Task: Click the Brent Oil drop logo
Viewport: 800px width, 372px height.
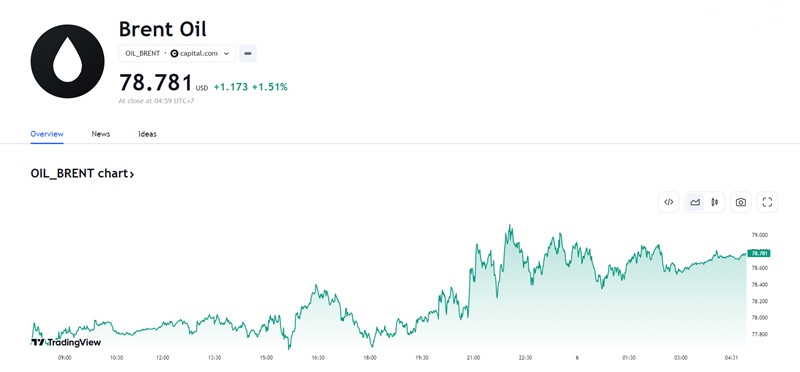Action: [67, 61]
